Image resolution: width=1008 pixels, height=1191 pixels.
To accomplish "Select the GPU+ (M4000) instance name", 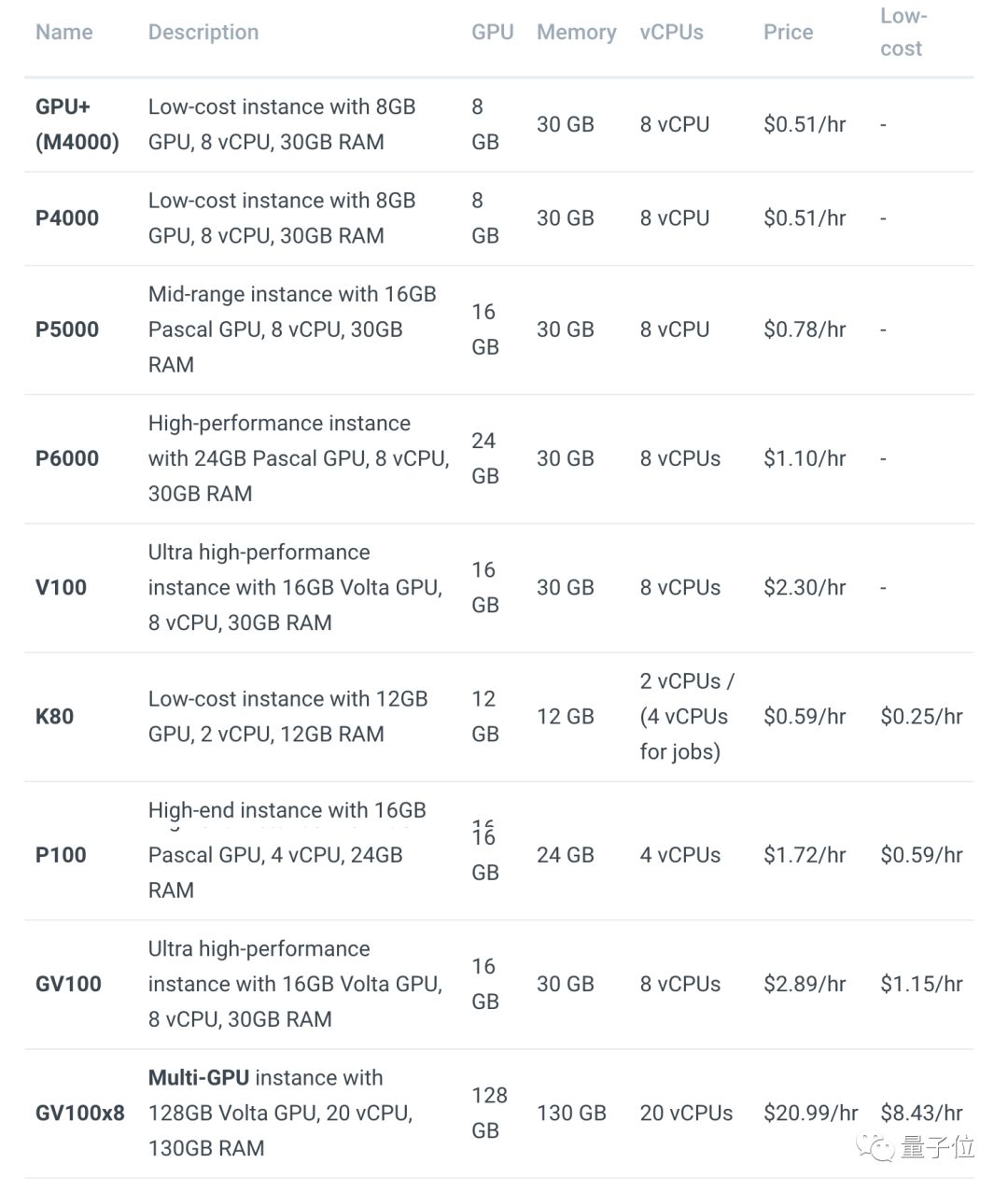I will click(77, 124).
